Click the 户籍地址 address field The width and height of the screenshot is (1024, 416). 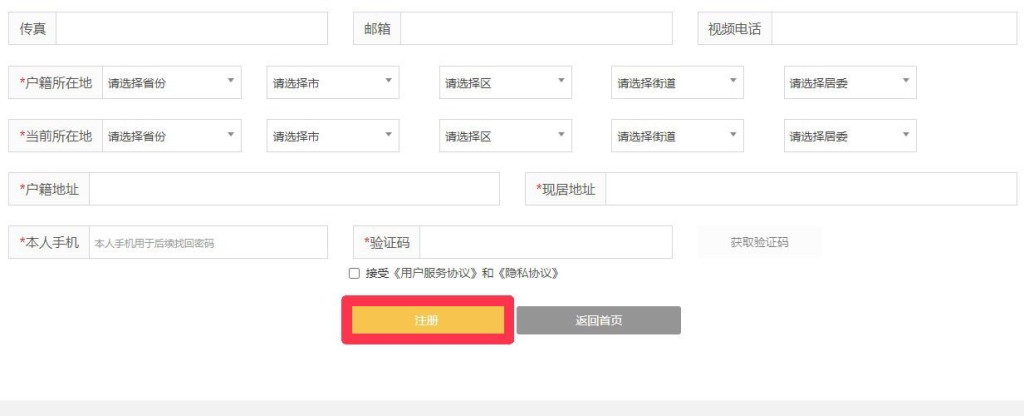[294, 189]
